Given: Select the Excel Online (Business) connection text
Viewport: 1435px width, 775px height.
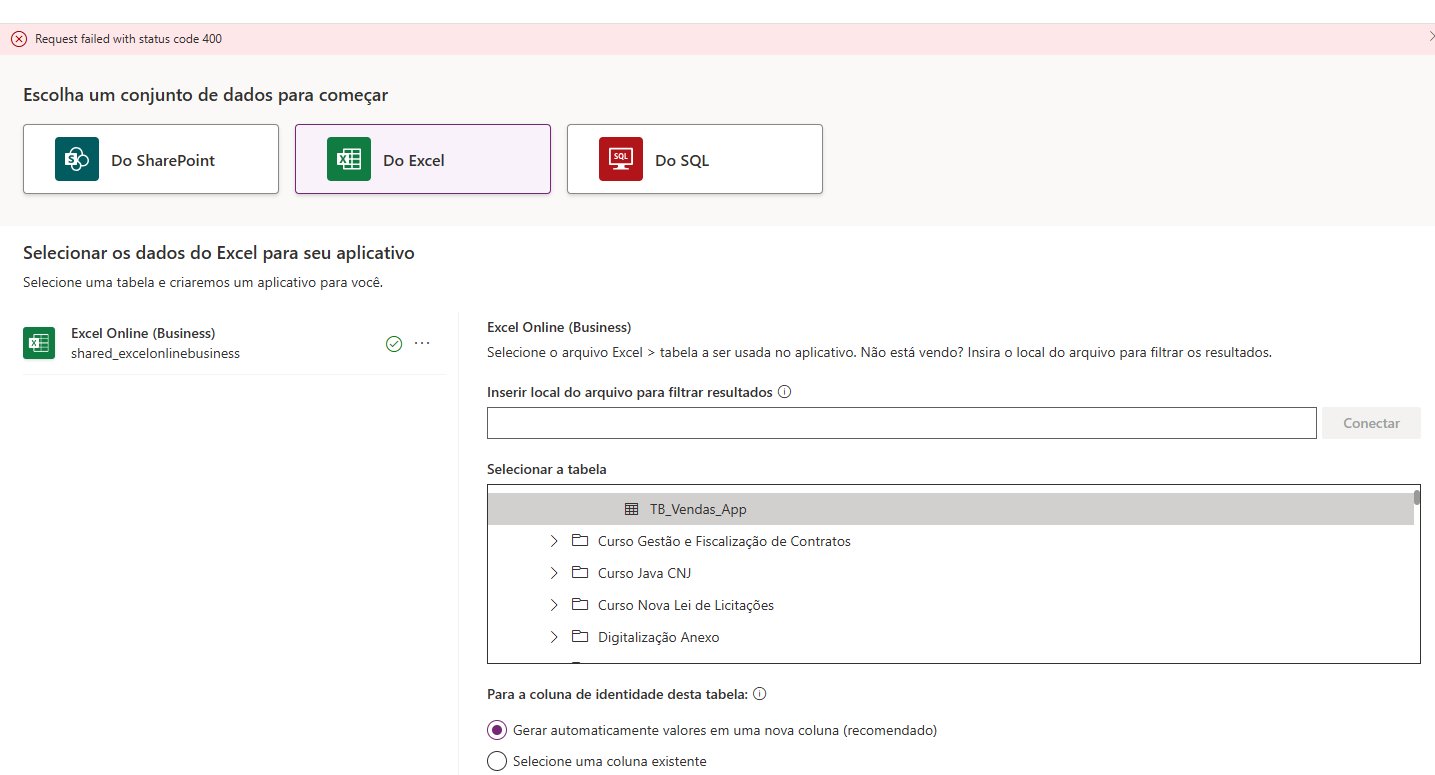Looking at the screenshot, I should [143, 333].
